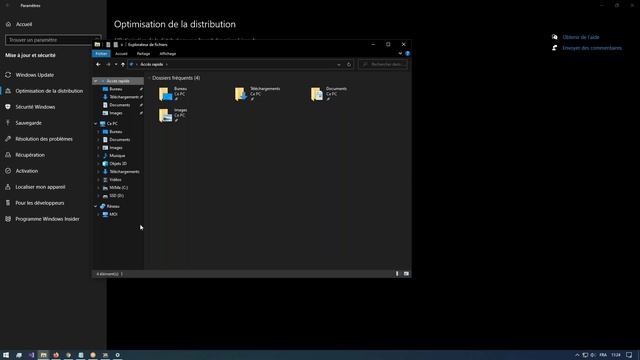Viewport: 640px width, 360px height.
Task: Switch to the Partage ribbon tab
Action: point(143,53)
